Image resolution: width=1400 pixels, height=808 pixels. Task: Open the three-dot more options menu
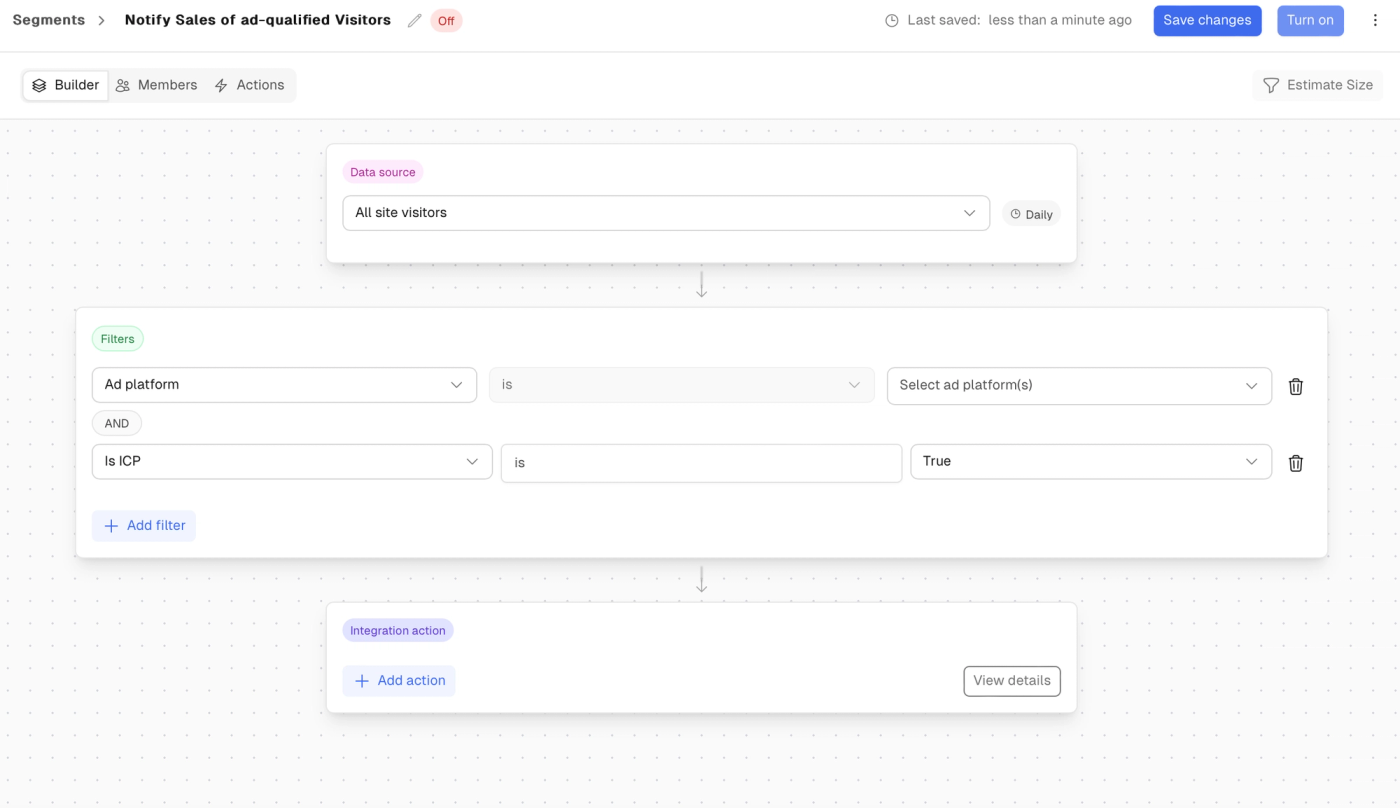(x=1375, y=21)
